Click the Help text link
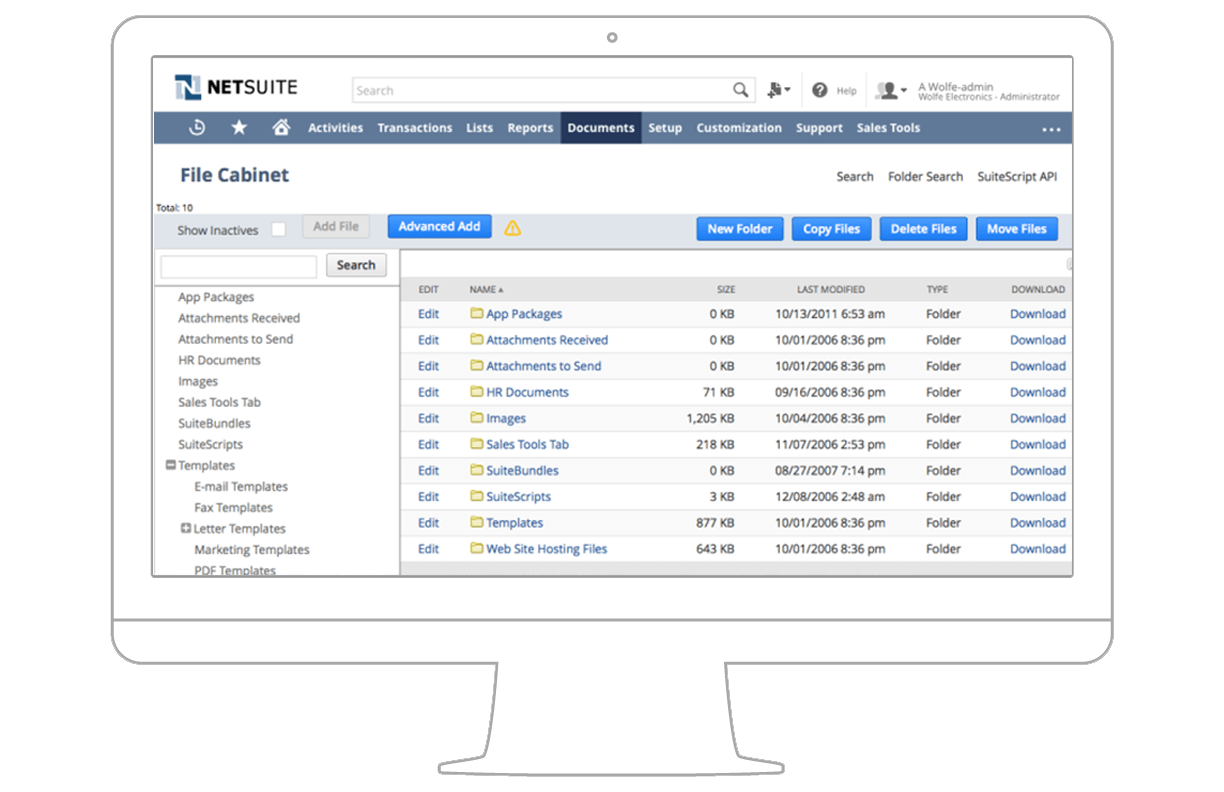 [846, 91]
